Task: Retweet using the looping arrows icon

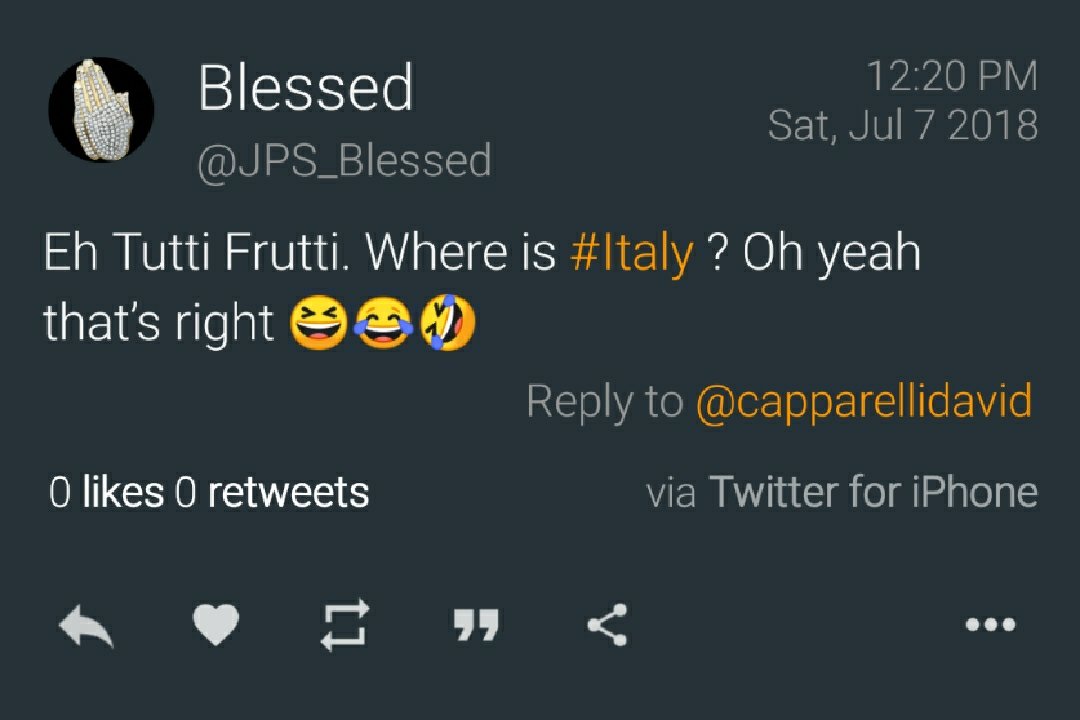Action: pyautogui.click(x=345, y=626)
